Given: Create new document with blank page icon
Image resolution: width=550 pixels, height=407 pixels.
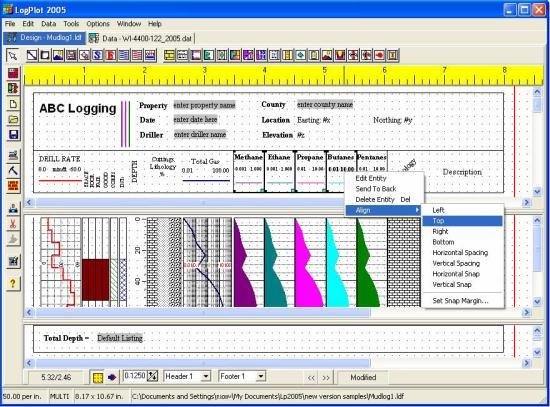Looking at the screenshot, I should click(x=13, y=104).
